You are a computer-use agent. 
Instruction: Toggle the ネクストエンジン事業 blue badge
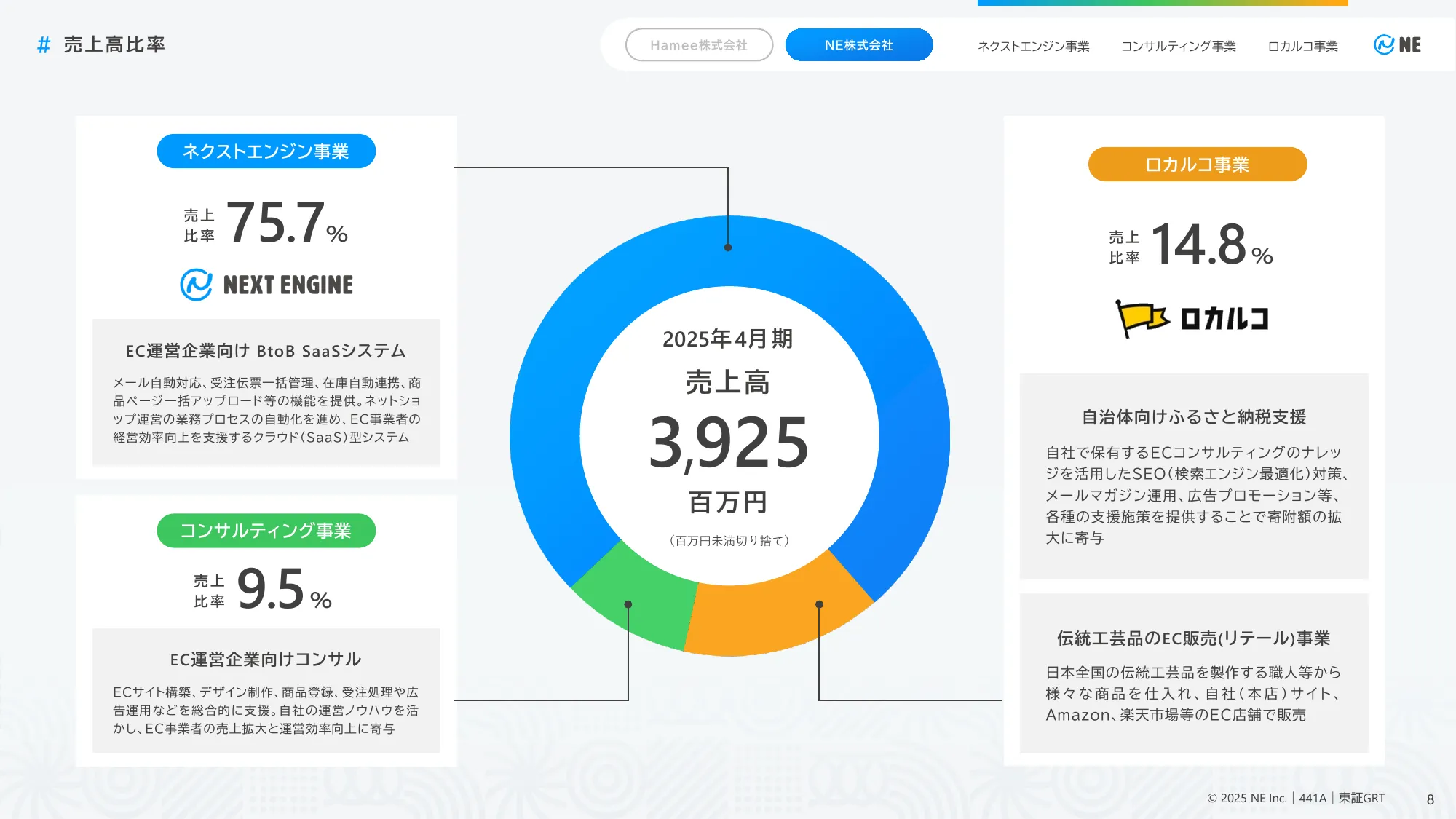click(266, 151)
